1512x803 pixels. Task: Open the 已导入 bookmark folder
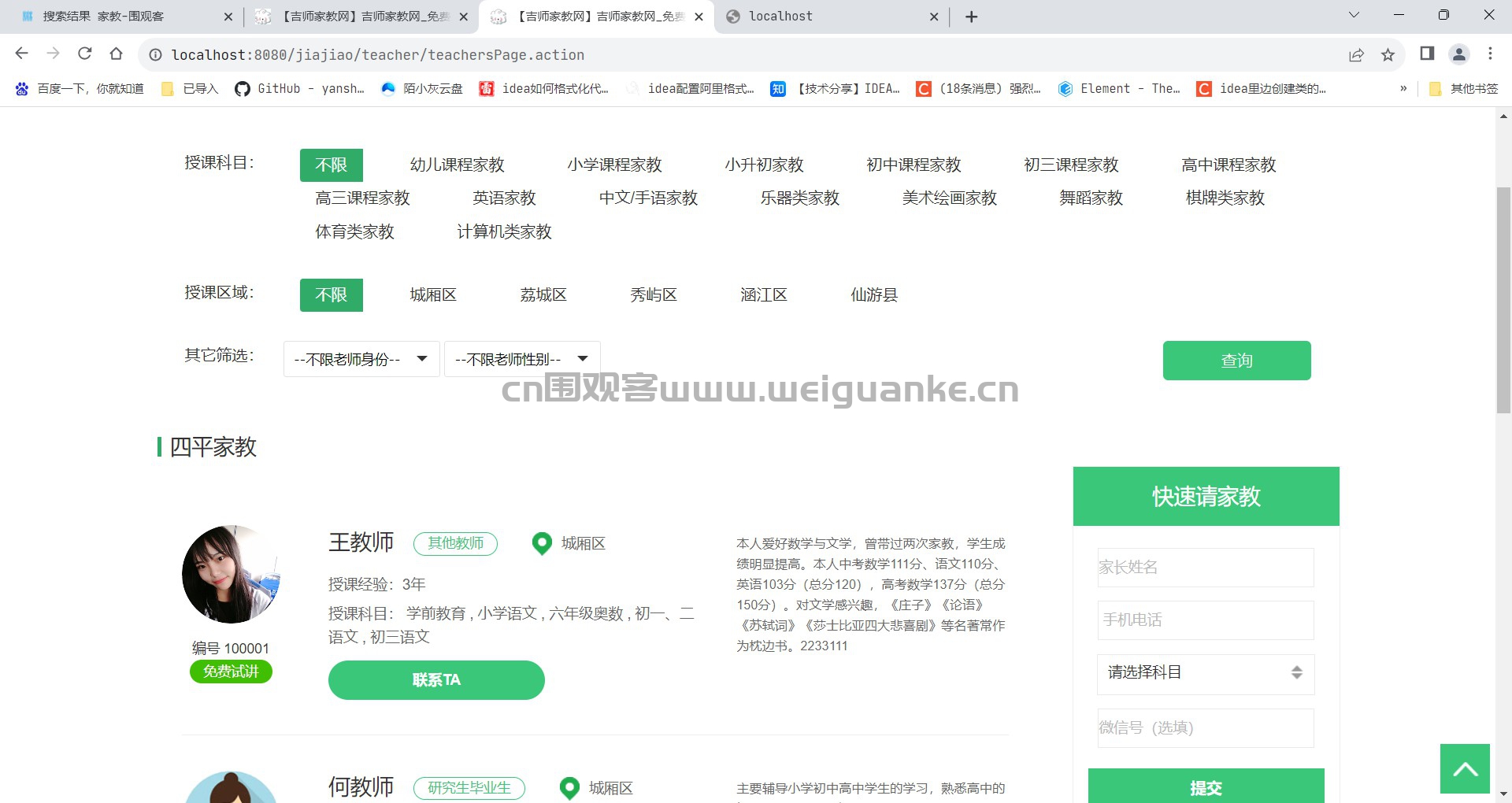tap(190, 89)
